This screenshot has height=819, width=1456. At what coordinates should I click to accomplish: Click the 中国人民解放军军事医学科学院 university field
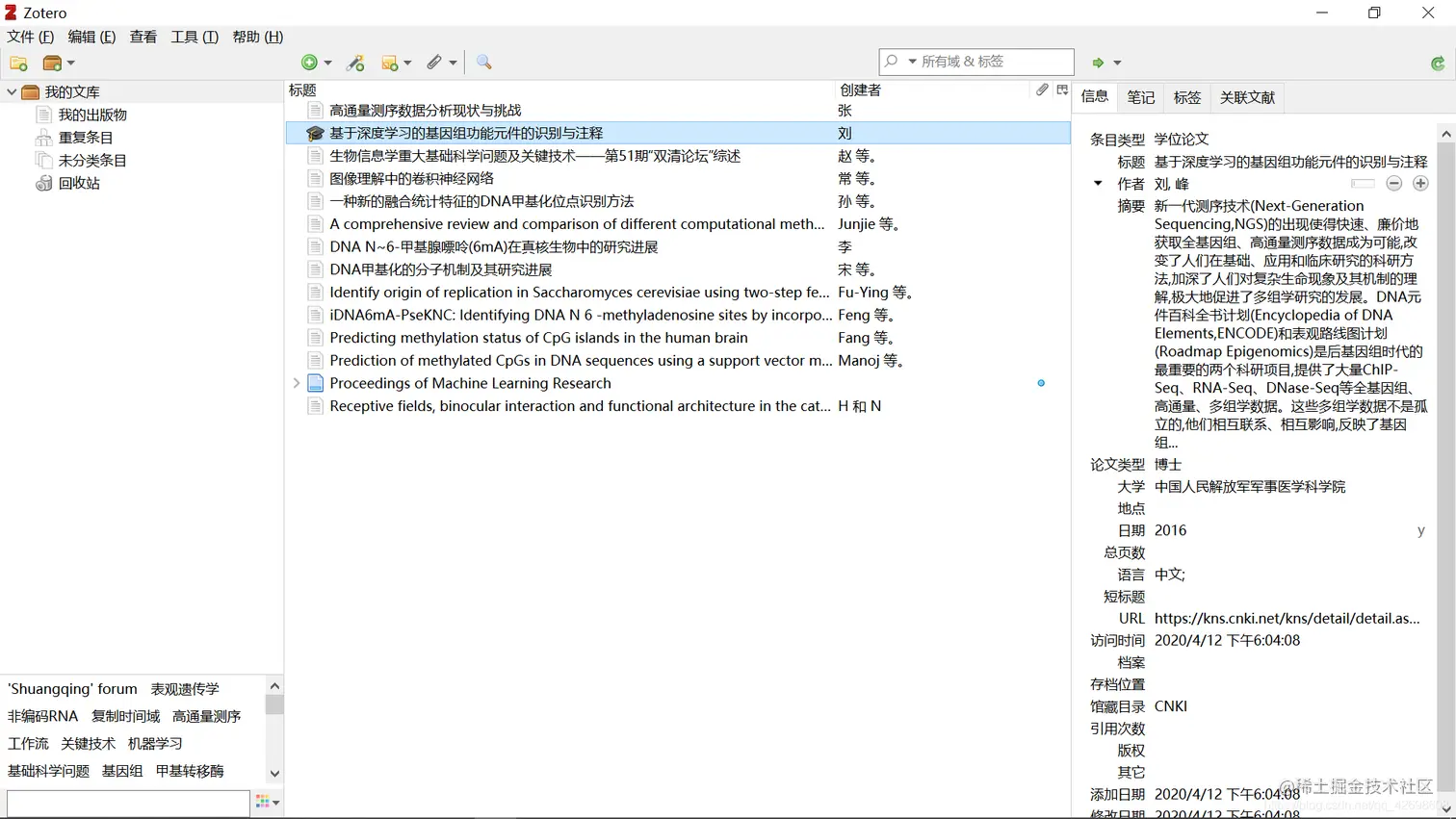(1250, 487)
